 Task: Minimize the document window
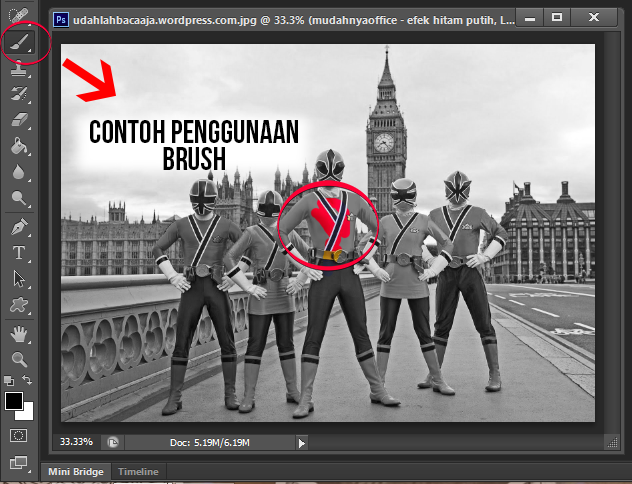pyautogui.click(x=530, y=18)
